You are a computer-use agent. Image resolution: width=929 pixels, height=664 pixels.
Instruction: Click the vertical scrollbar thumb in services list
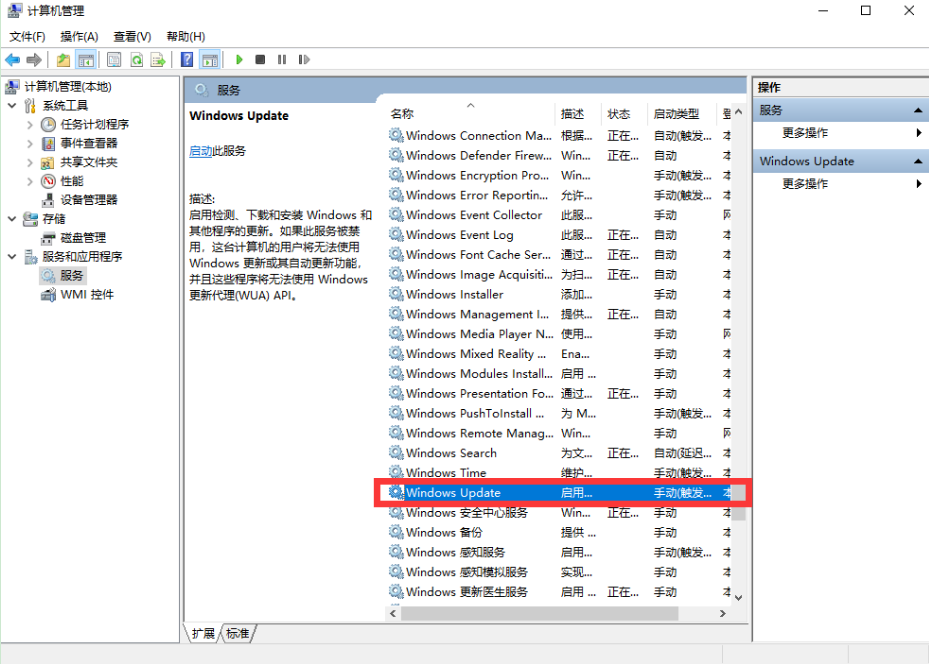tap(738, 503)
